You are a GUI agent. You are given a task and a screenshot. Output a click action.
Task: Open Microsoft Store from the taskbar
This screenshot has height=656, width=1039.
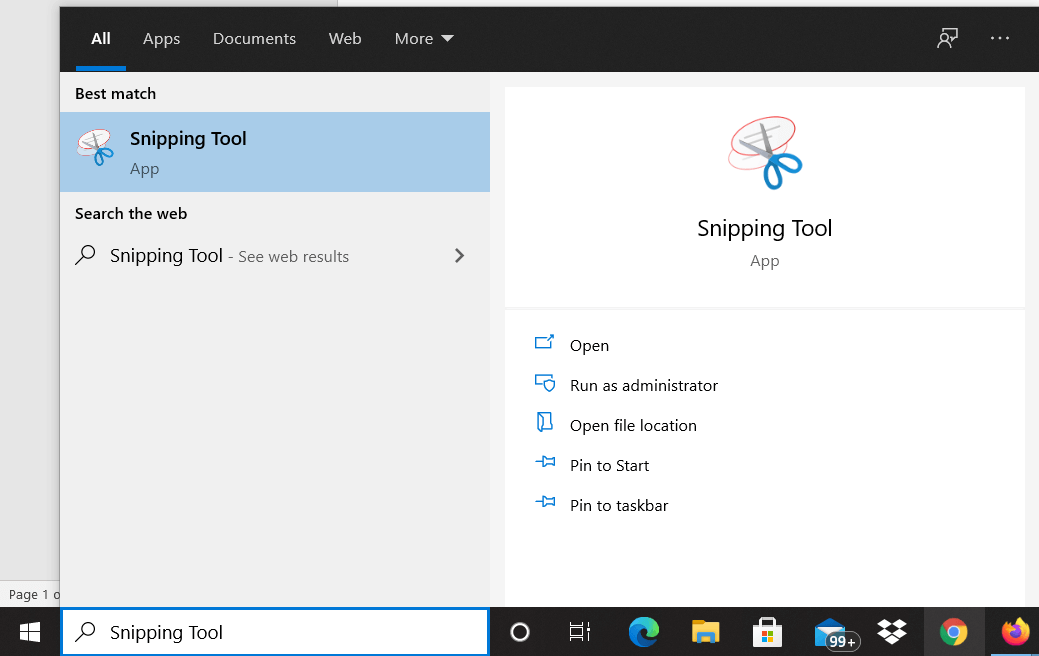click(767, 632)
